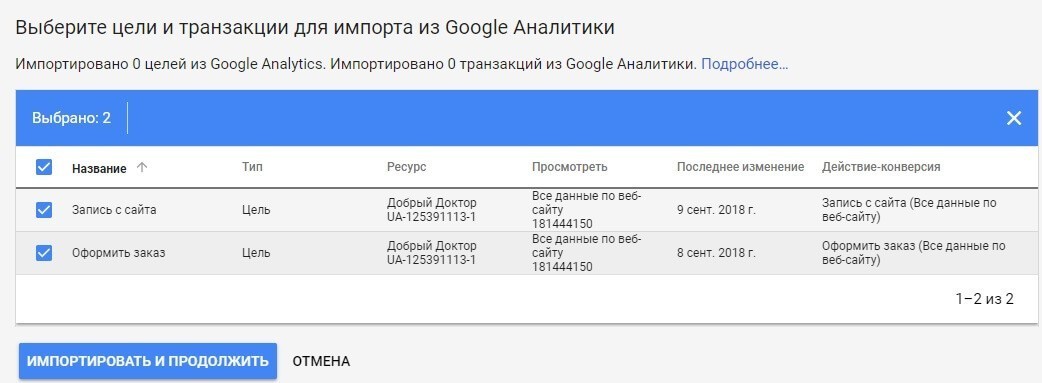Click the Действие-конверсия column header
The width and height of the screenshot is (1042, 383).
coord(881,167)
